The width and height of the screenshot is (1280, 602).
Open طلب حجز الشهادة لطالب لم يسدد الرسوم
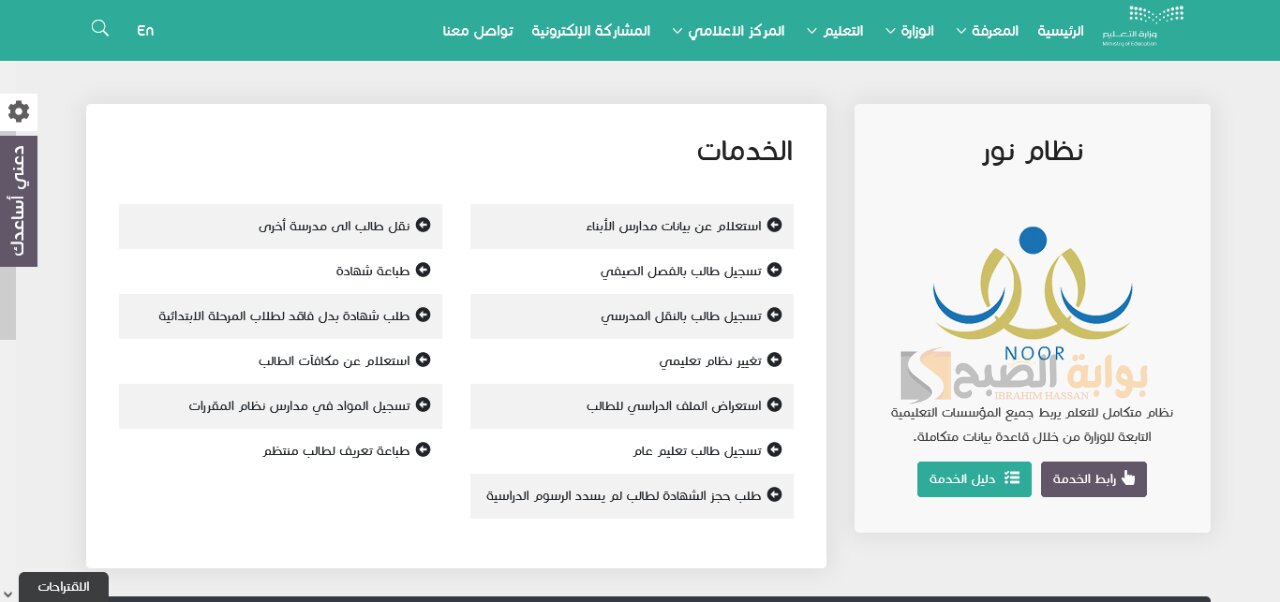(x=632, y=495)
